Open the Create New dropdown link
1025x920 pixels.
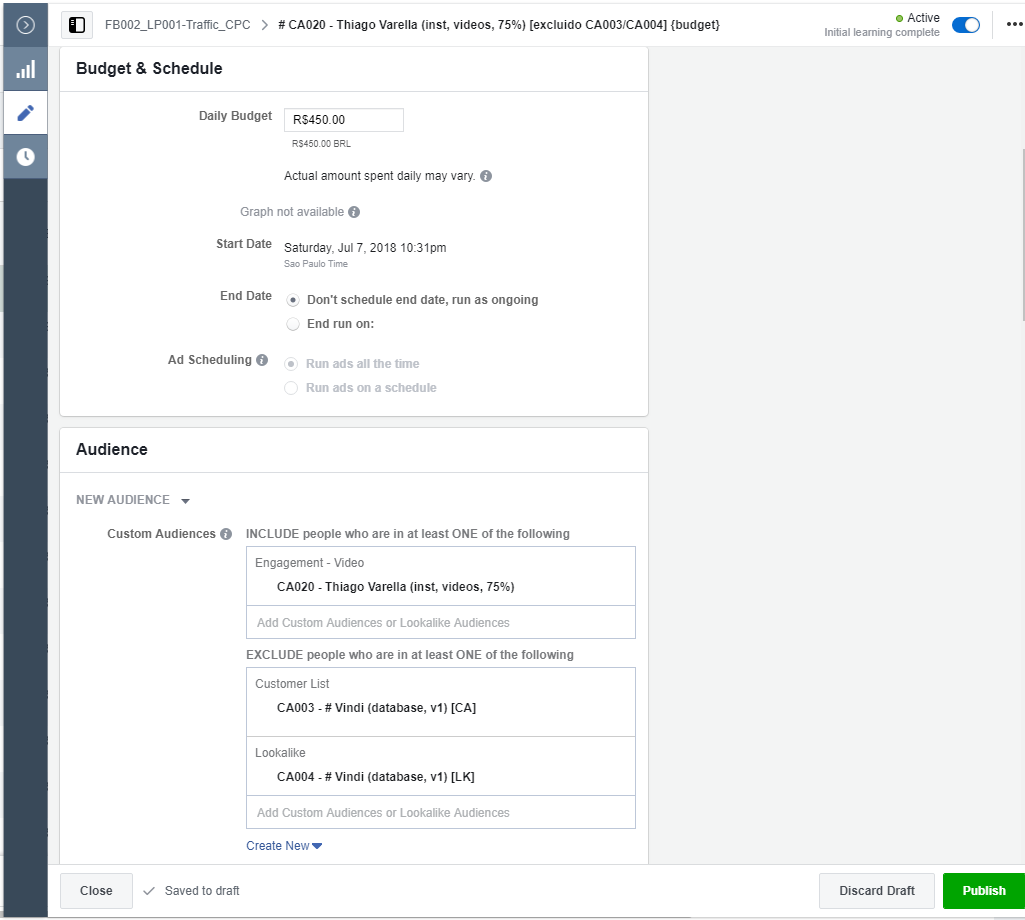click(284, 846)
